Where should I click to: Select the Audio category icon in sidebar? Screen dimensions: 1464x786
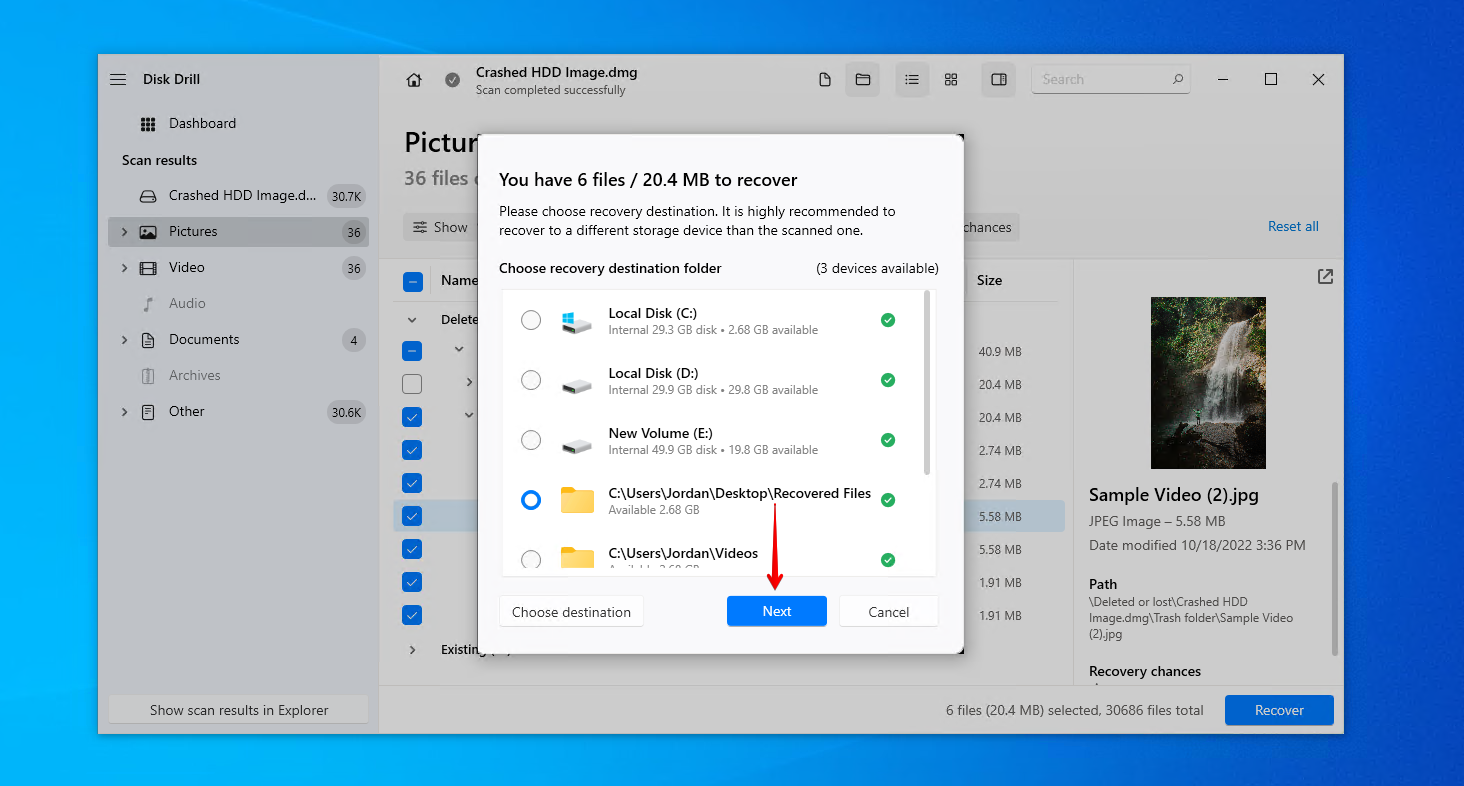[150, 303]
